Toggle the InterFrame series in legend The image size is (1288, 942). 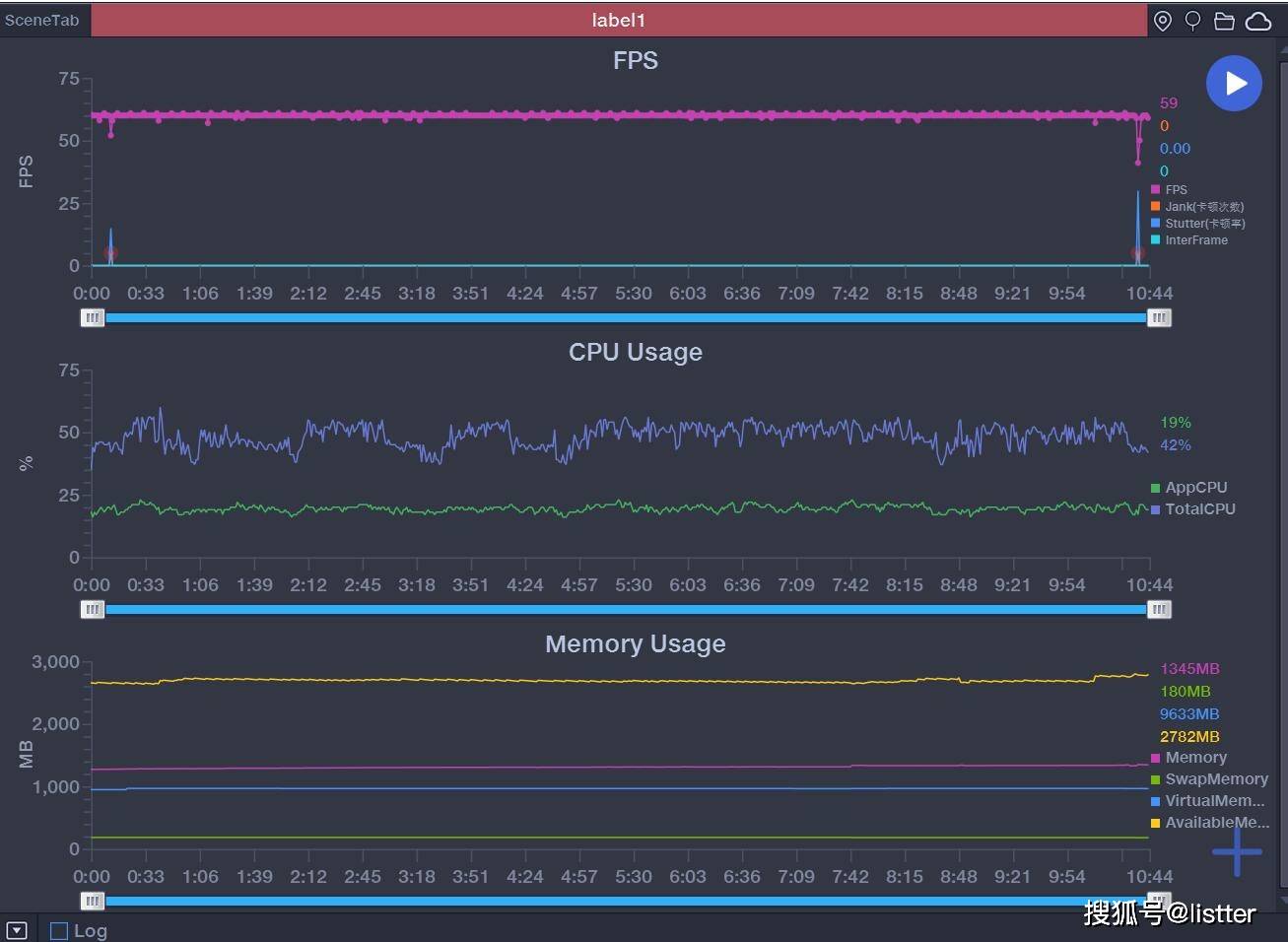click(1189, 239)
